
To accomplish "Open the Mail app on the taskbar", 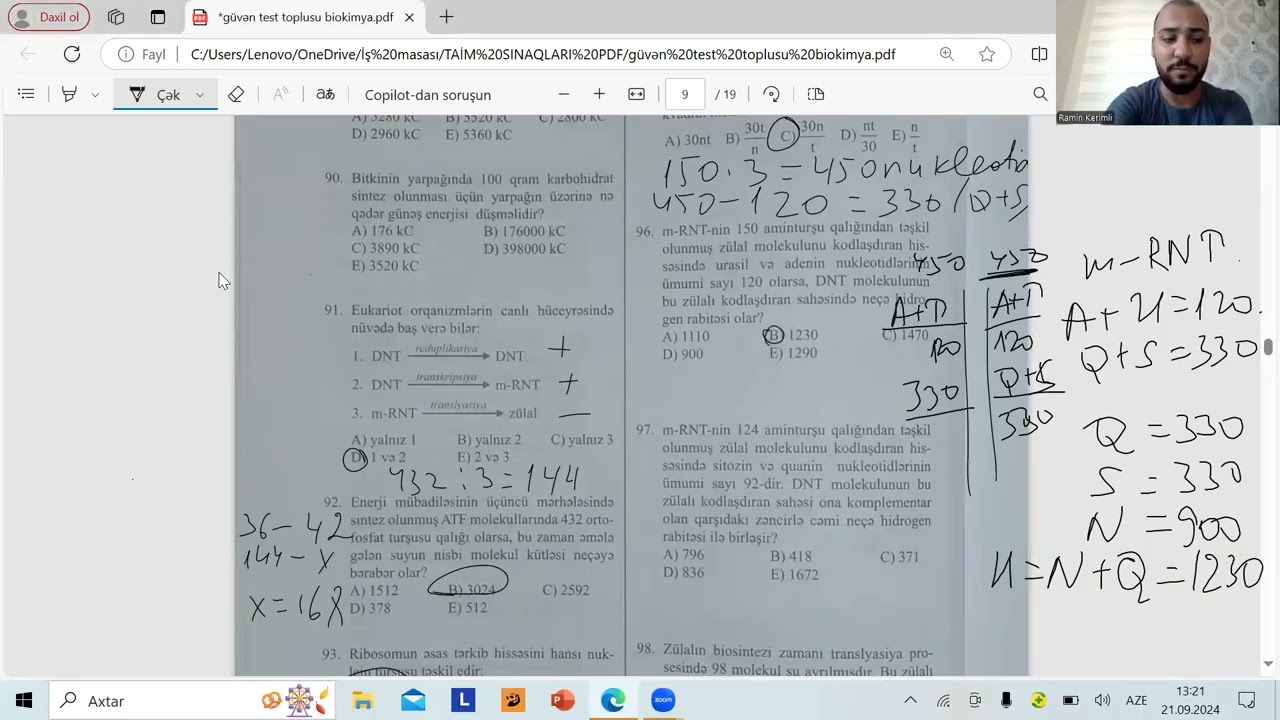I will 413,700.
